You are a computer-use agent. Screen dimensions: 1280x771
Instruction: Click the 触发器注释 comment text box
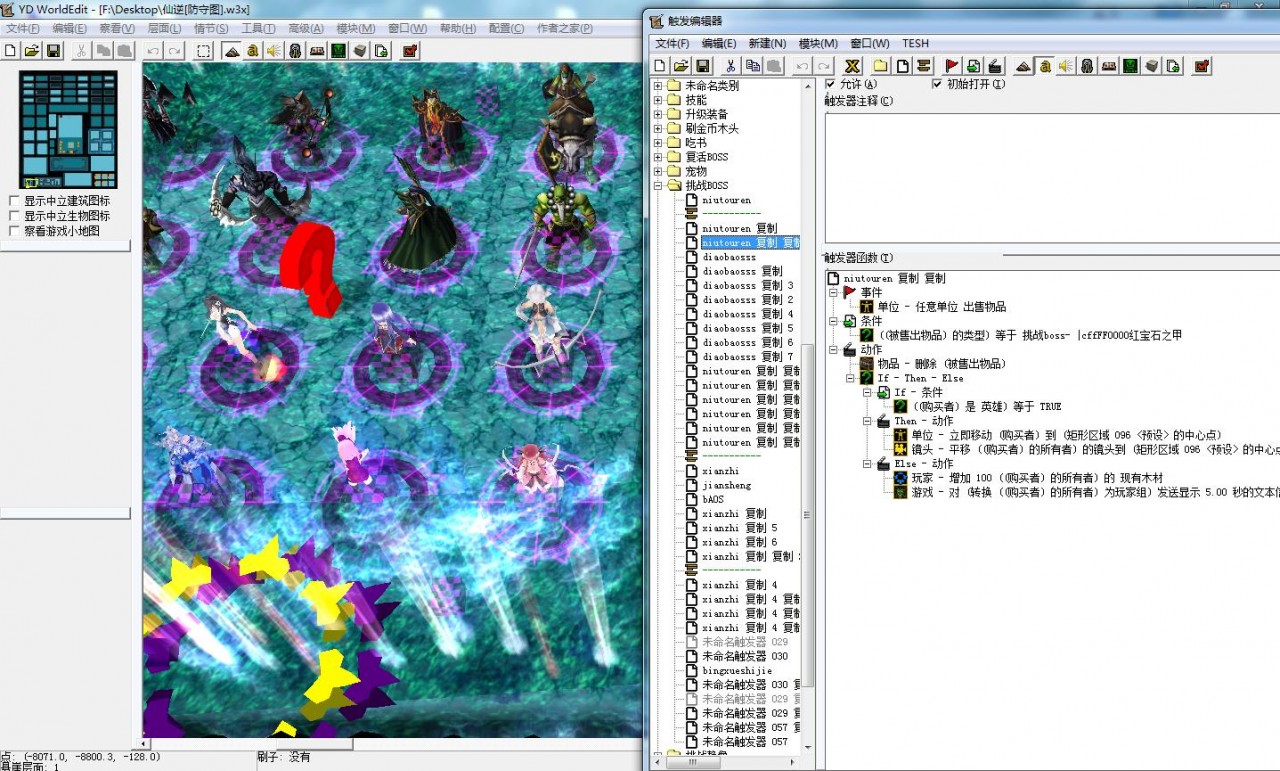pyautogui.click(x=1052, y=176)
